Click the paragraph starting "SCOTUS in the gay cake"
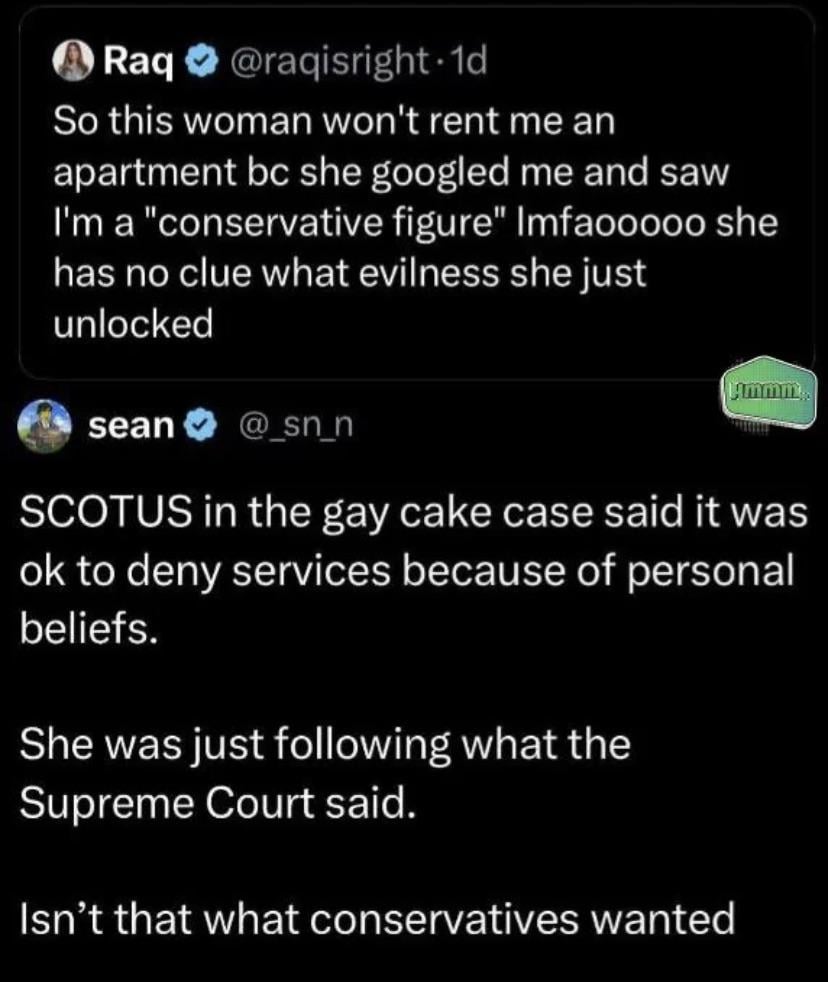 (x=413, y=570)
